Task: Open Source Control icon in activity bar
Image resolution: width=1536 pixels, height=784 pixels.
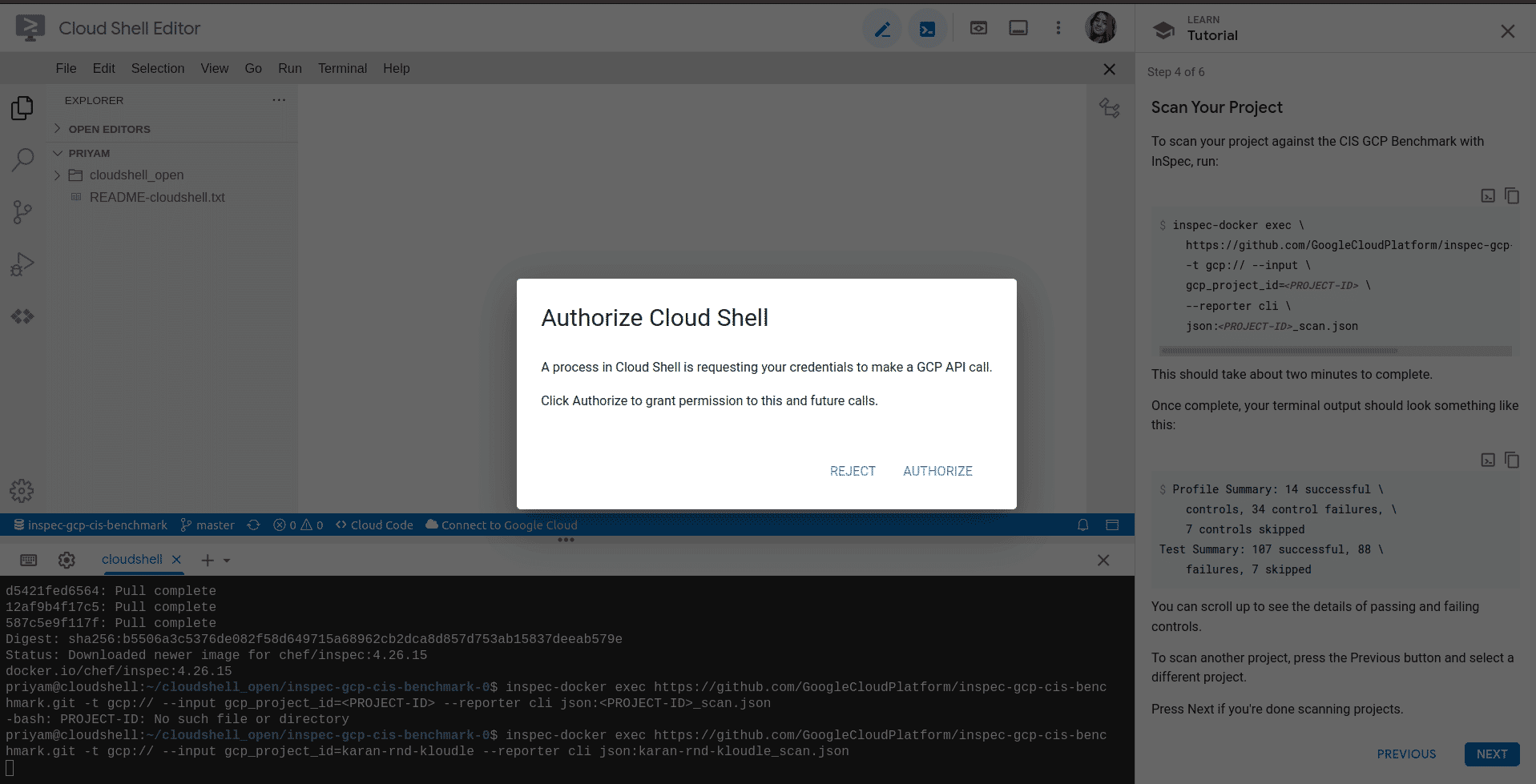Action: [x=22, y=212]
